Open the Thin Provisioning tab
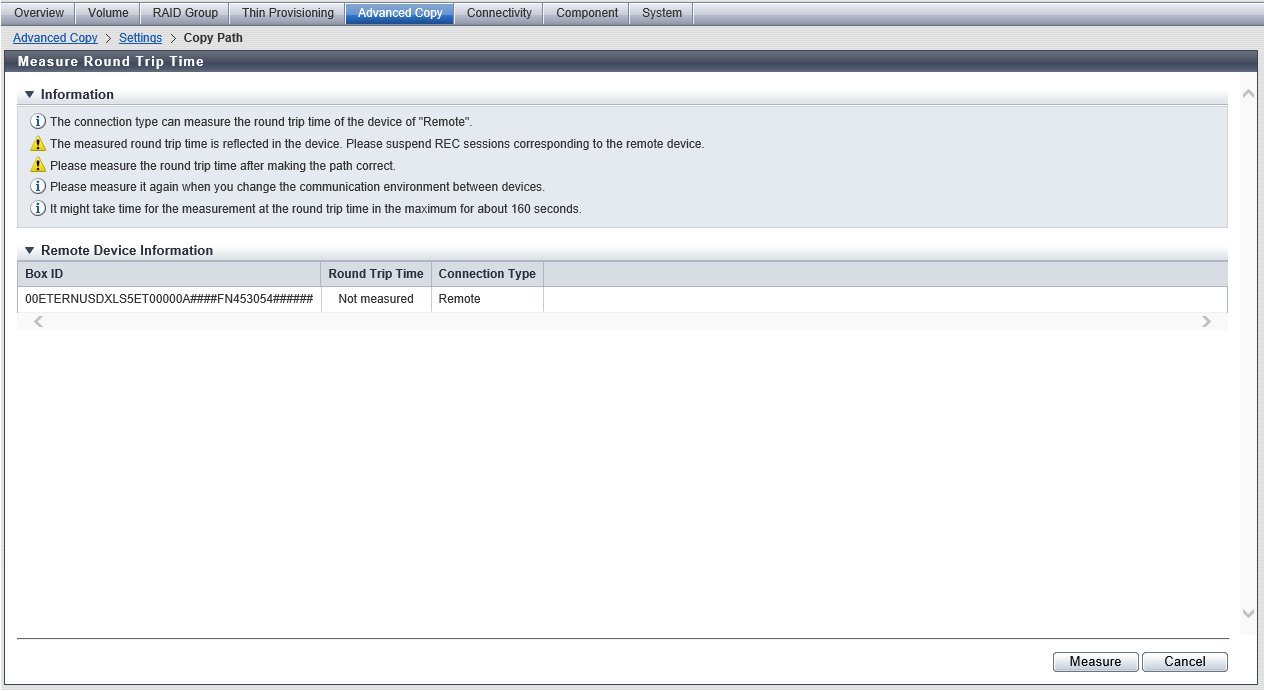Image resolution: width=1264 pixels, height=691 pixels. 288,13
